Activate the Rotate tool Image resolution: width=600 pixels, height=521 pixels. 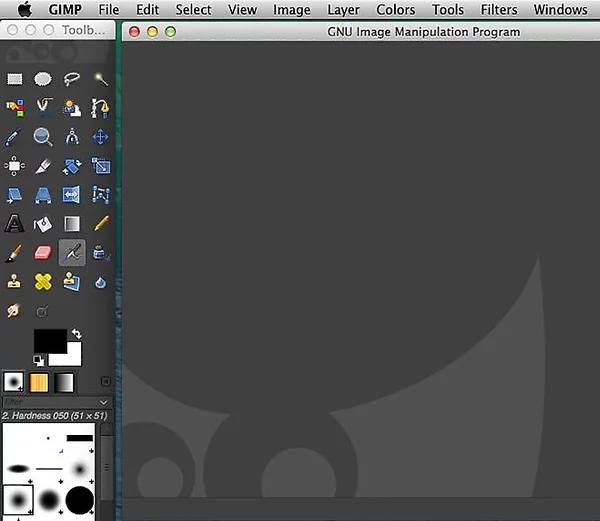coord(72,166)
